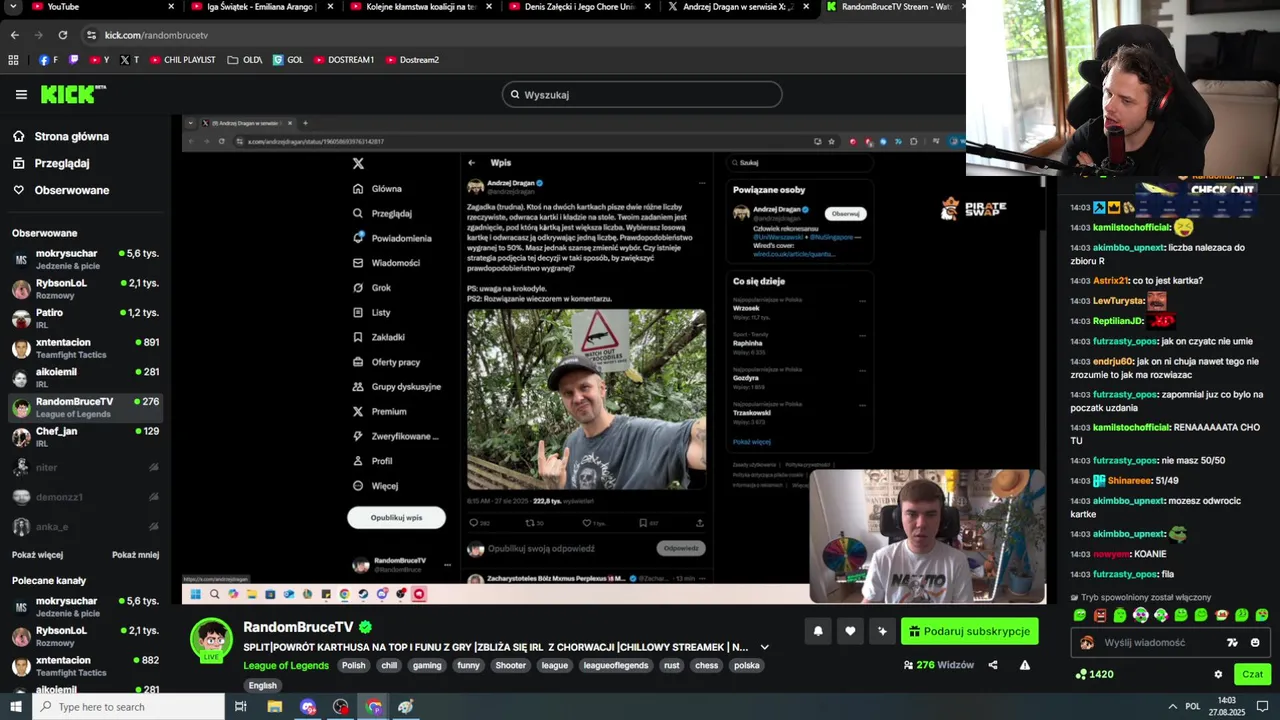Share the stream via share icon
Screen dimensions: 1280x720
tap(993, 665)
